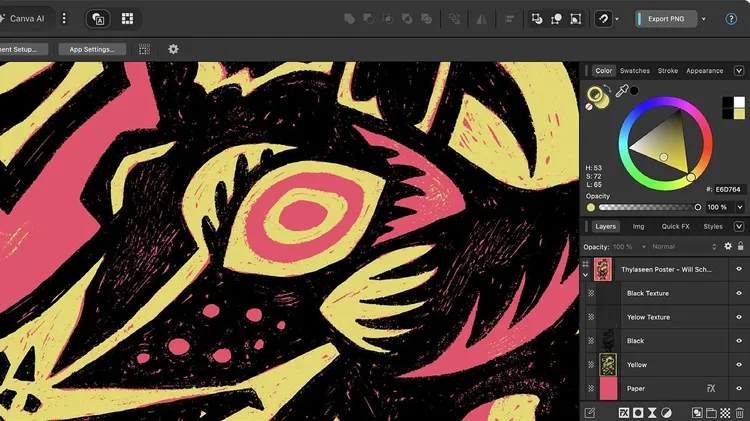
Task: Toggle visibility of the Yellow layer
Action: (x=739, y=365)
